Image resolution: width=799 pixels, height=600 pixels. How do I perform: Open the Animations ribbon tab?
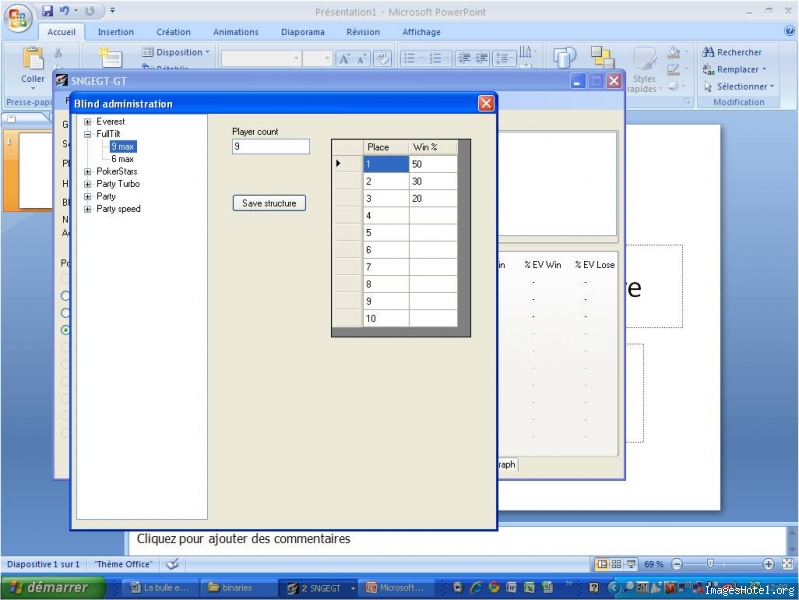(x=235, y=32)
